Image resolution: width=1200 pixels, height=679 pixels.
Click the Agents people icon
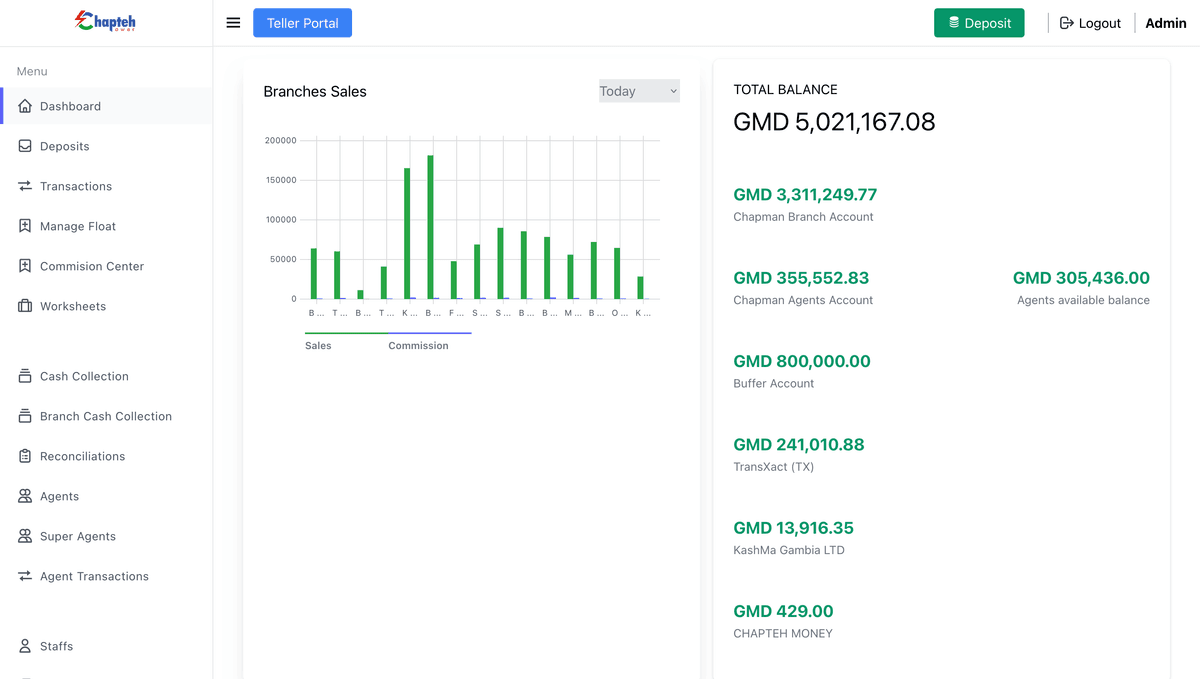[x=25, y=496]
